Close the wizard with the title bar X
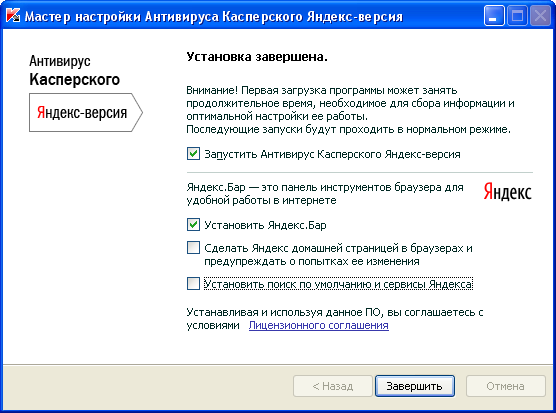 [540, 16]
